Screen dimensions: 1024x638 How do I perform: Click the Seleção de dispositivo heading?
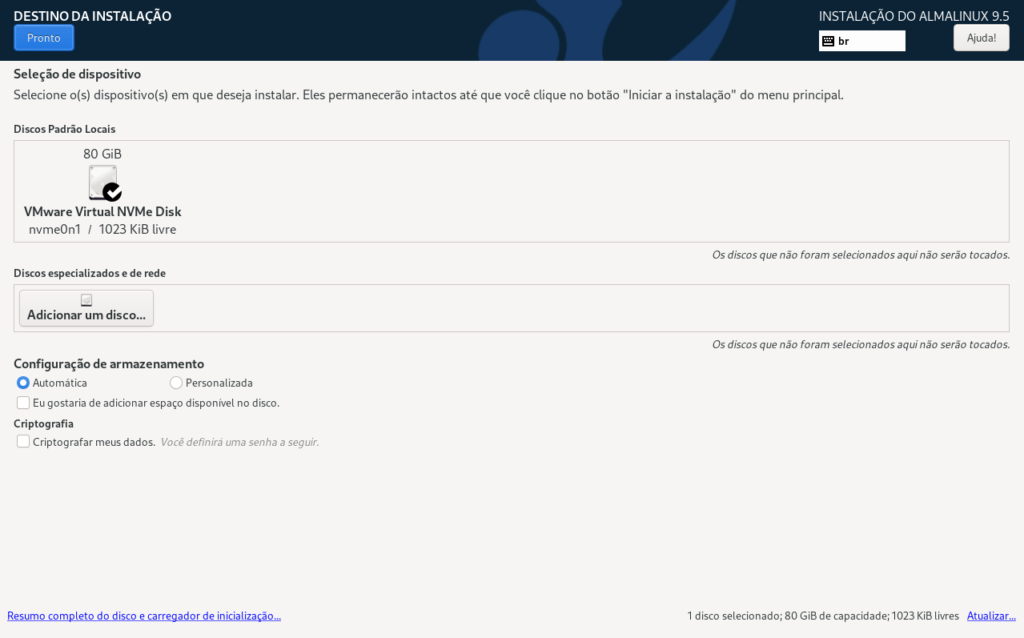click(x=77, y=74)
